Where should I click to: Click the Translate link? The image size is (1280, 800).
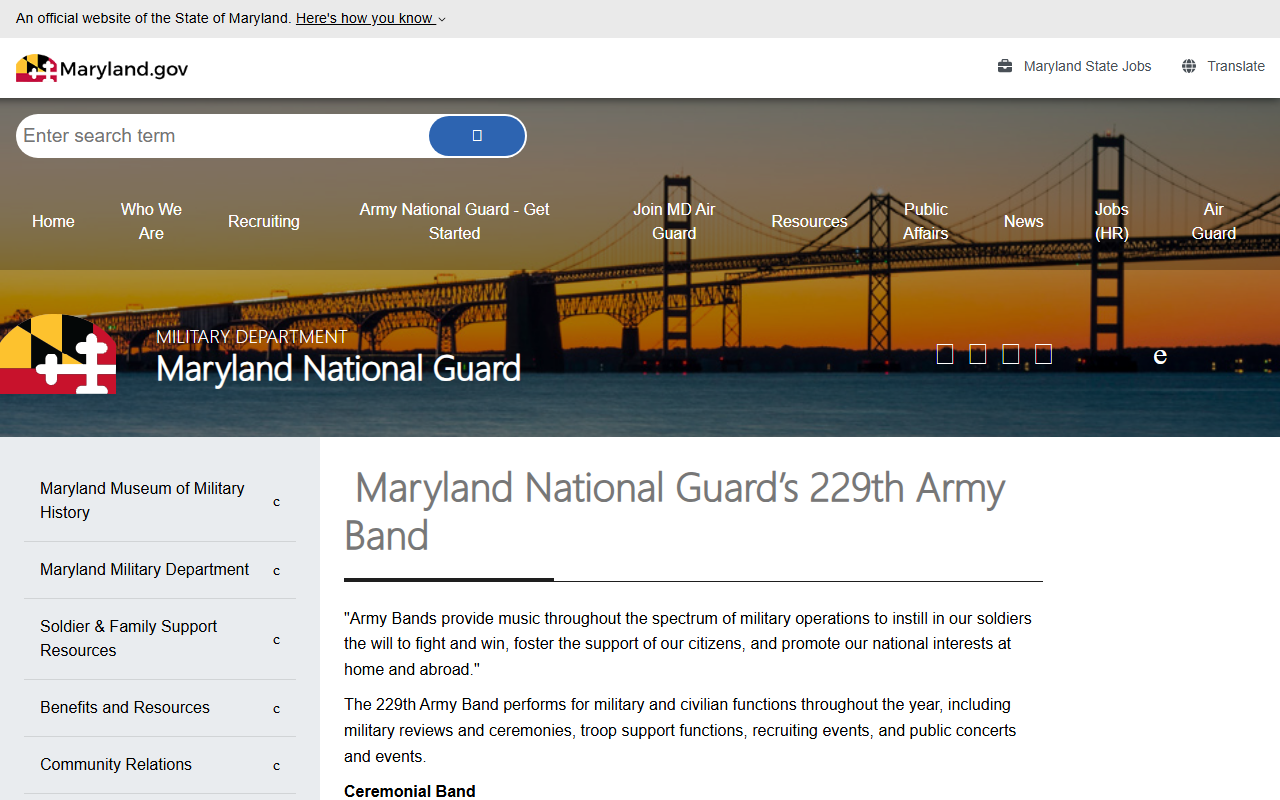click(x=1236, y=66)
